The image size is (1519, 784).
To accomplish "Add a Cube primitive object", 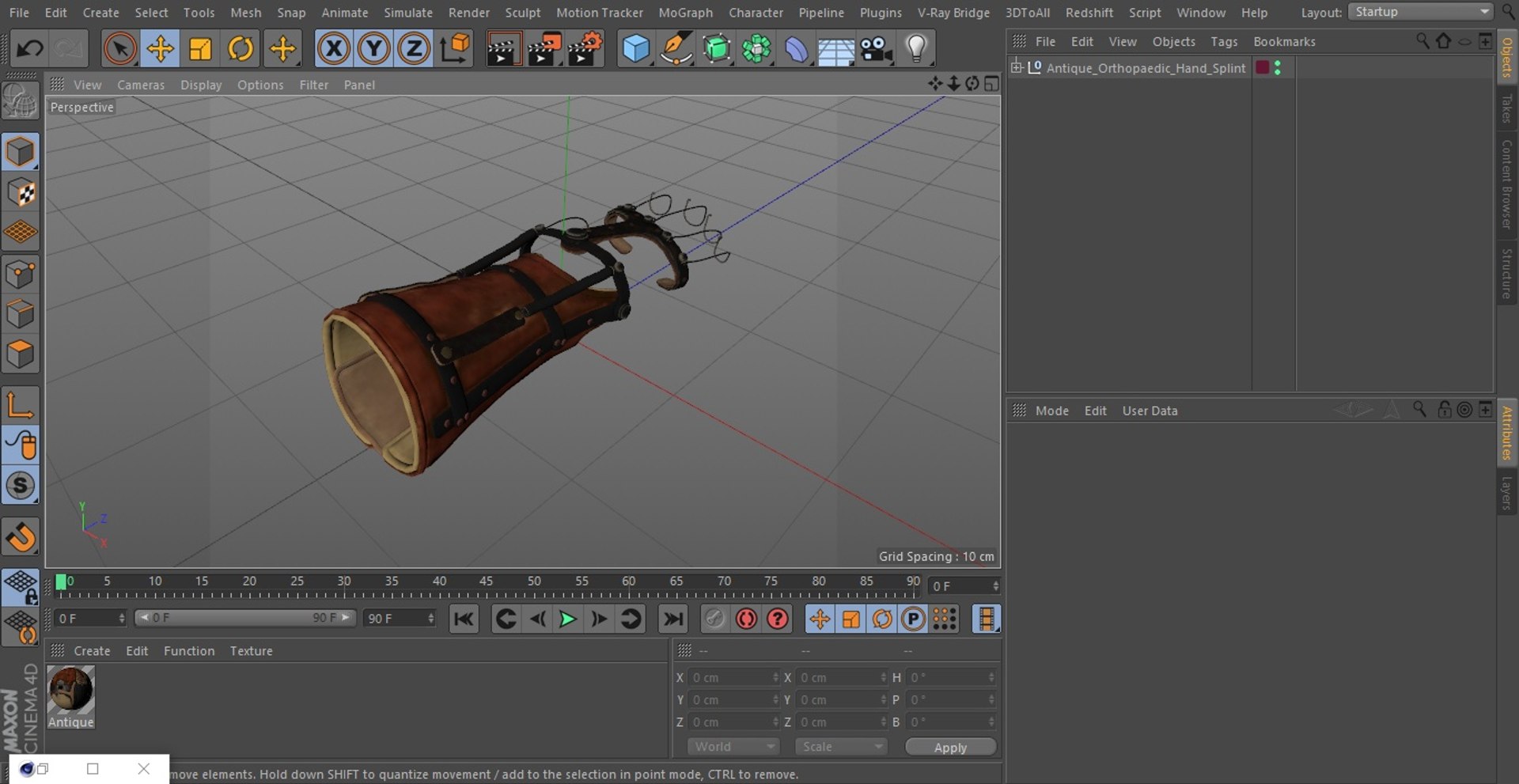I will (636, 49).
